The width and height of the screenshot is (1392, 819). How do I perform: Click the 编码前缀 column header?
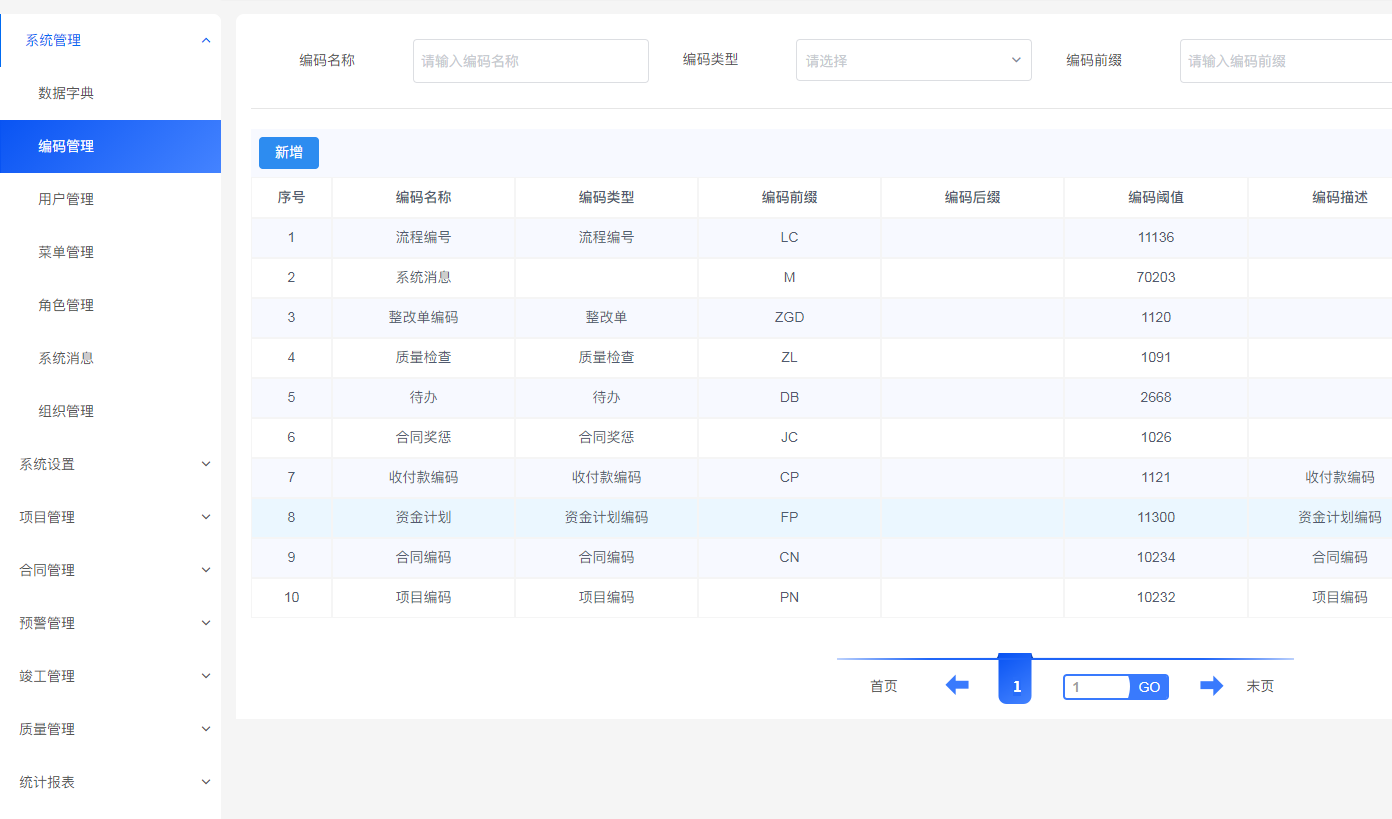[x=790, y=197]
